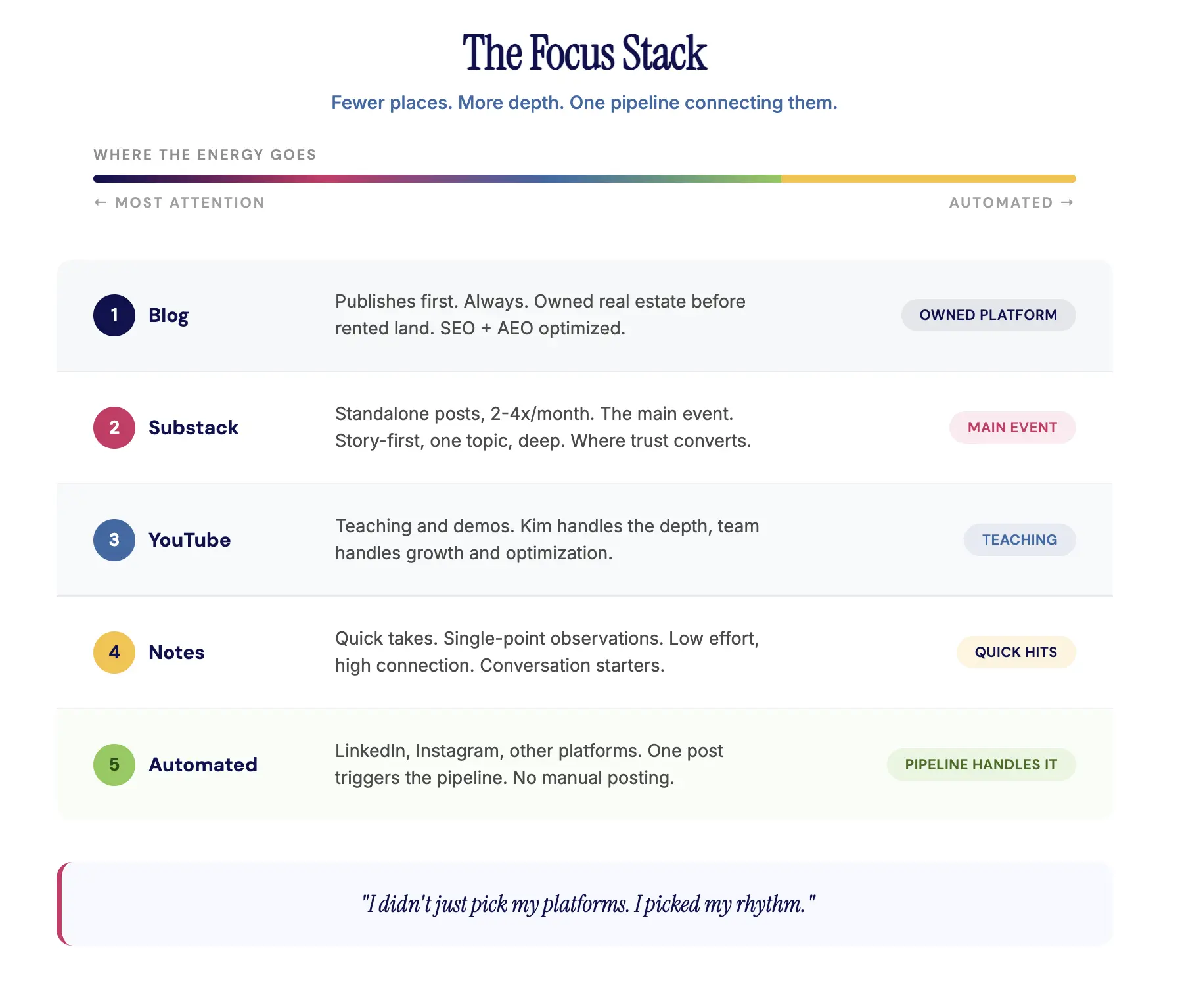The height and width of the screenshot is (1008, 1180).
Task: Click the Teaching tag pill
Action: tap(1019, 540)
